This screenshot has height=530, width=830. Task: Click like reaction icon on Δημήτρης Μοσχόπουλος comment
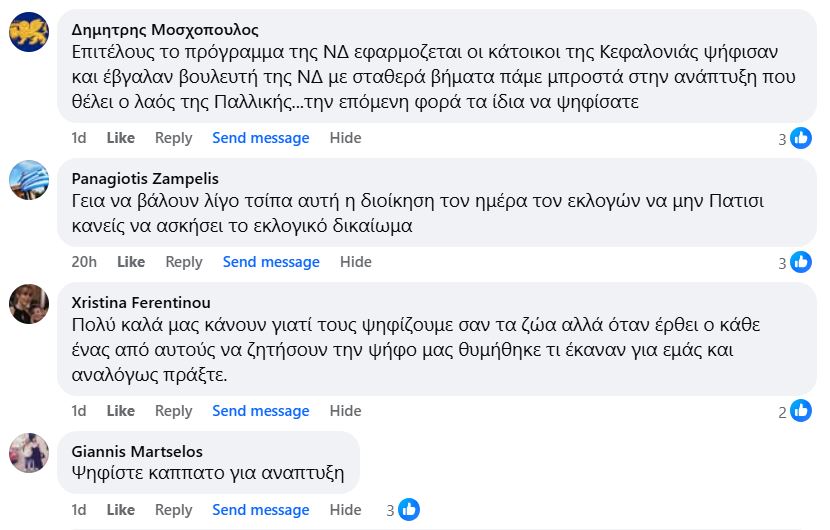[x=801, y=139]
